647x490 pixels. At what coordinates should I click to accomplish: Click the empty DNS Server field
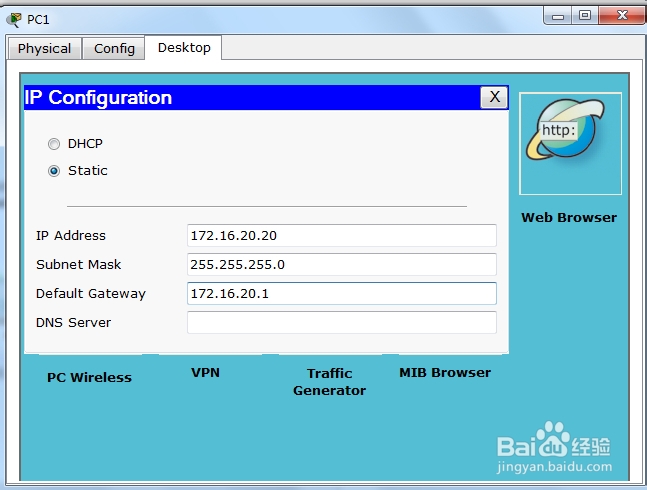click(x=342, y=323)
